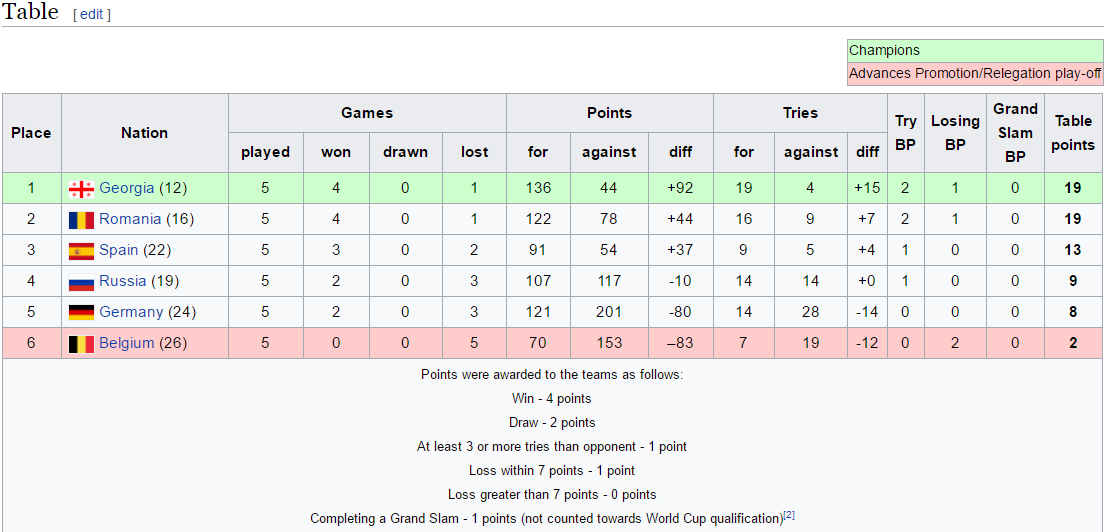This screenshot has width=1104, height=532.
Task: Click the Romania flag icon
Action: coord(81,220)
